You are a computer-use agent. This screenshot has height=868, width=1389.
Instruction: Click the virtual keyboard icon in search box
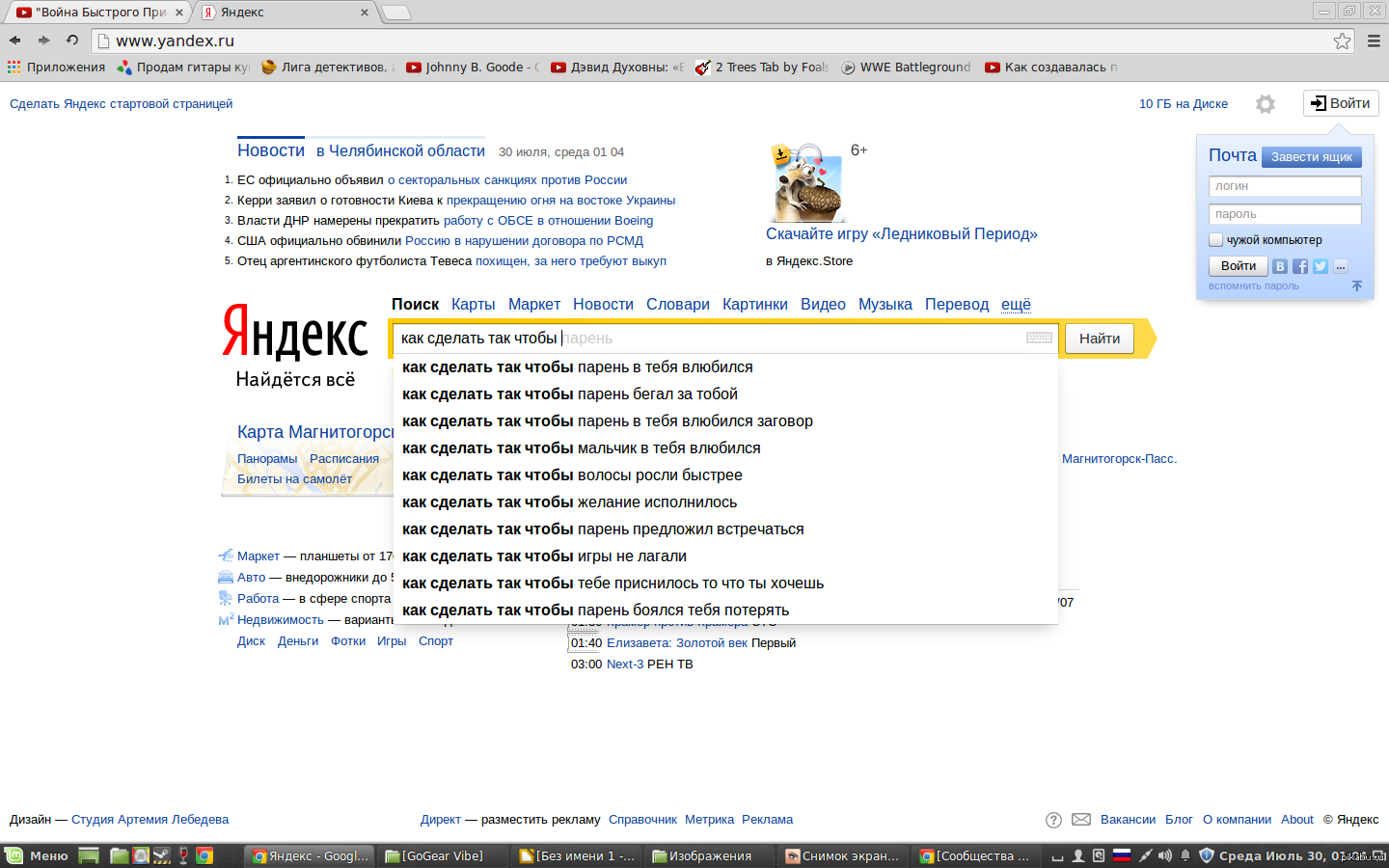point(1039,338)
